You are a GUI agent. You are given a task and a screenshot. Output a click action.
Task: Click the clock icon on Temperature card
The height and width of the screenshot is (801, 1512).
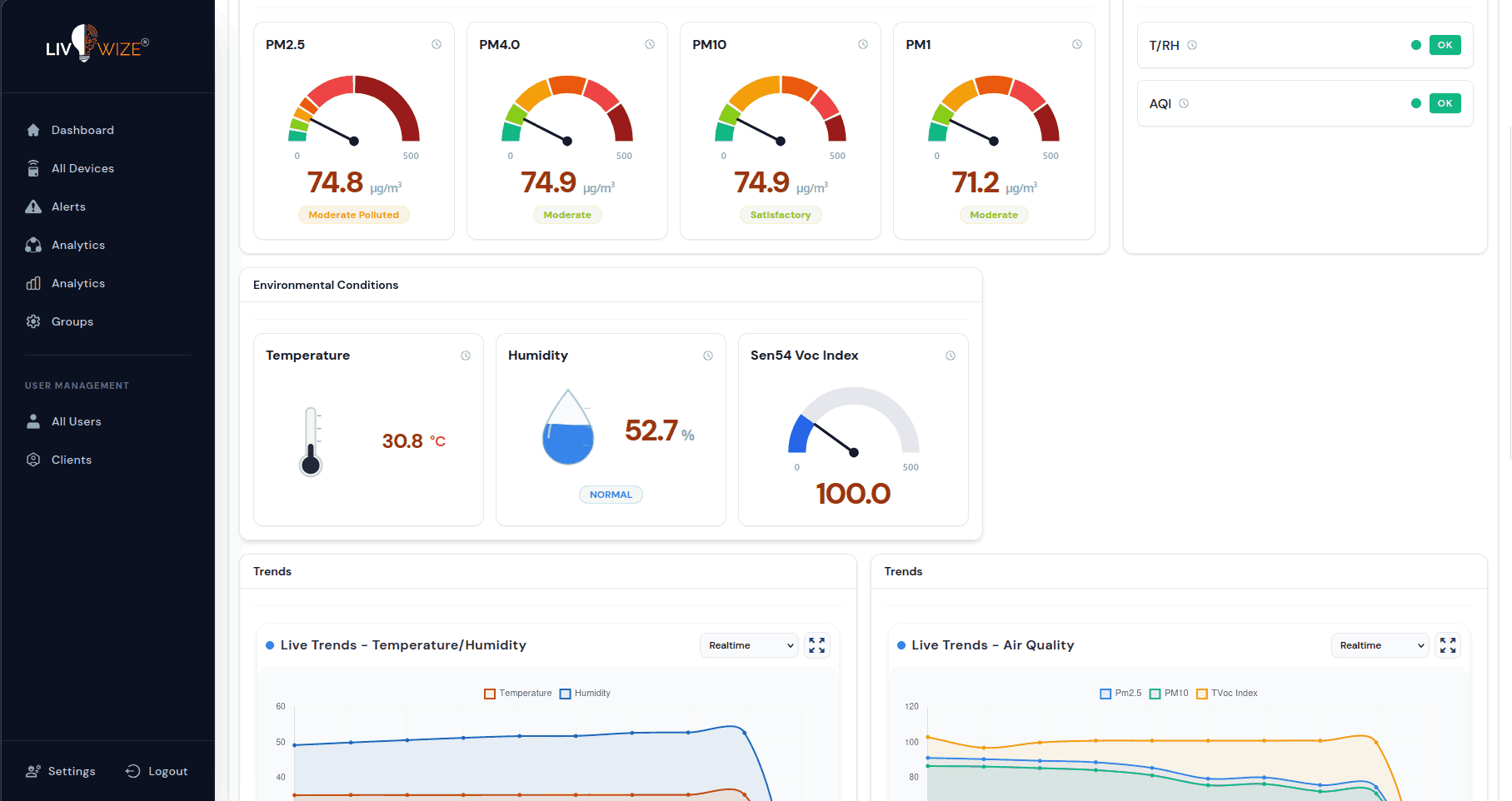pos(466,356)
